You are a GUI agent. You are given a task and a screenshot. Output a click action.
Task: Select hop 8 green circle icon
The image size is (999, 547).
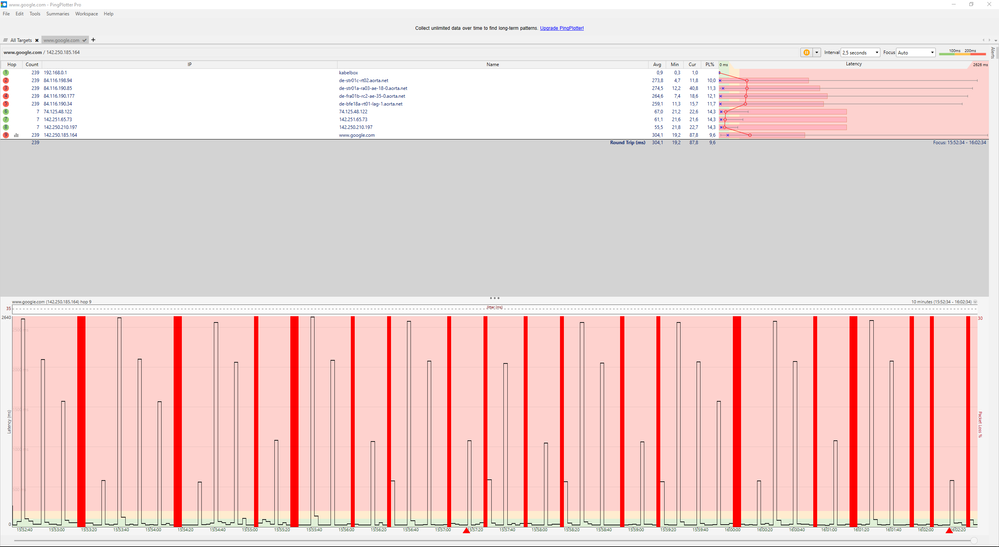pos(6,127)
